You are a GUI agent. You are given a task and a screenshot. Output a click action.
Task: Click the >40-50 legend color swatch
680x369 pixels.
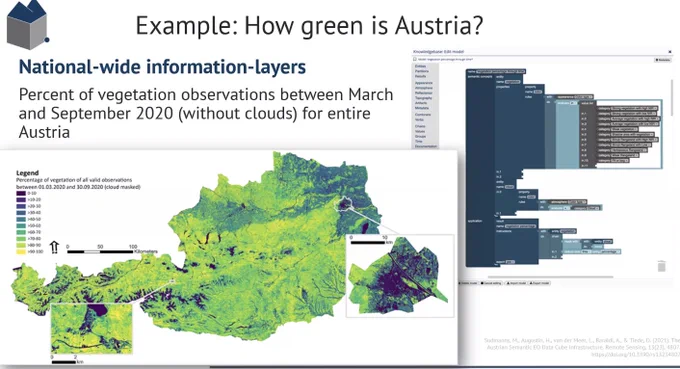pyautogui.click(x=21, y=219)
